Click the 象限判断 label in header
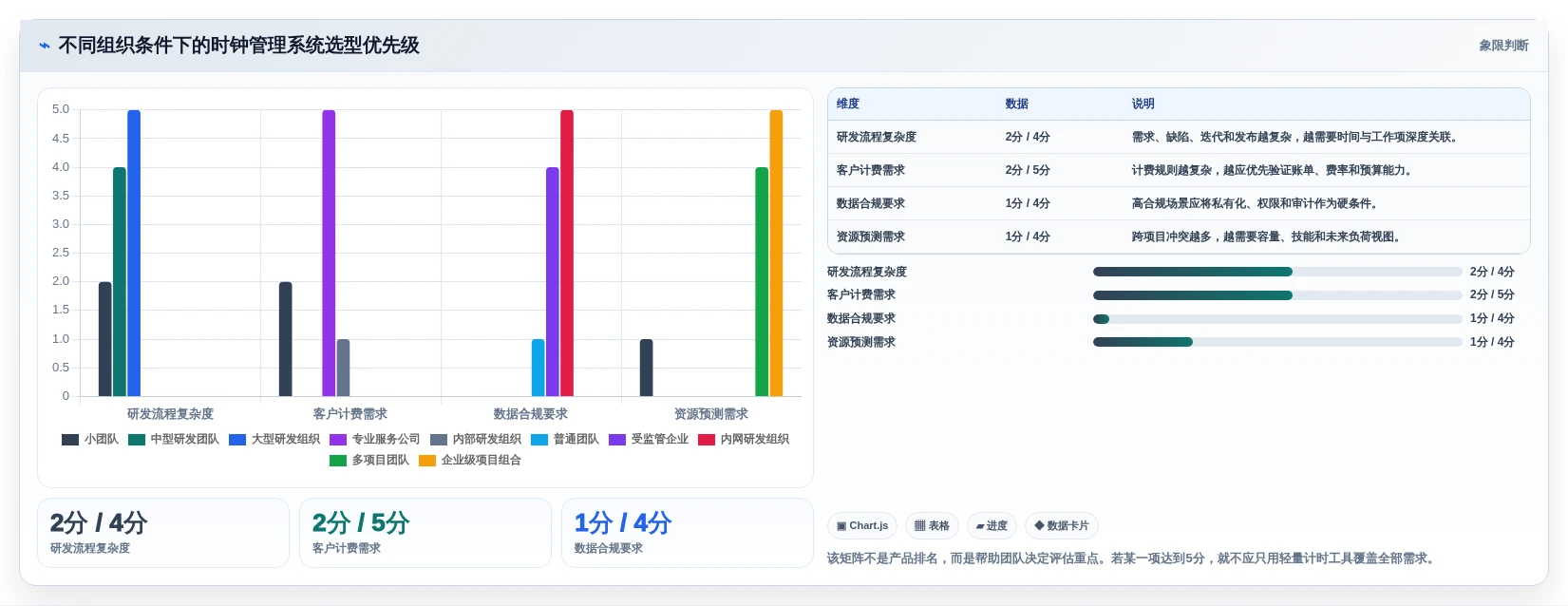1568x606 pixels. point(1503,46)
